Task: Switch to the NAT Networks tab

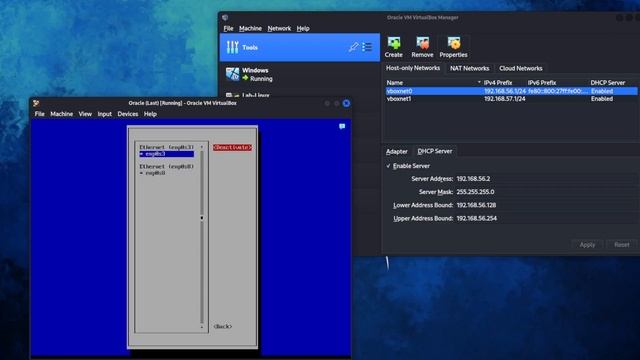Action: click(x=469, y=68)
